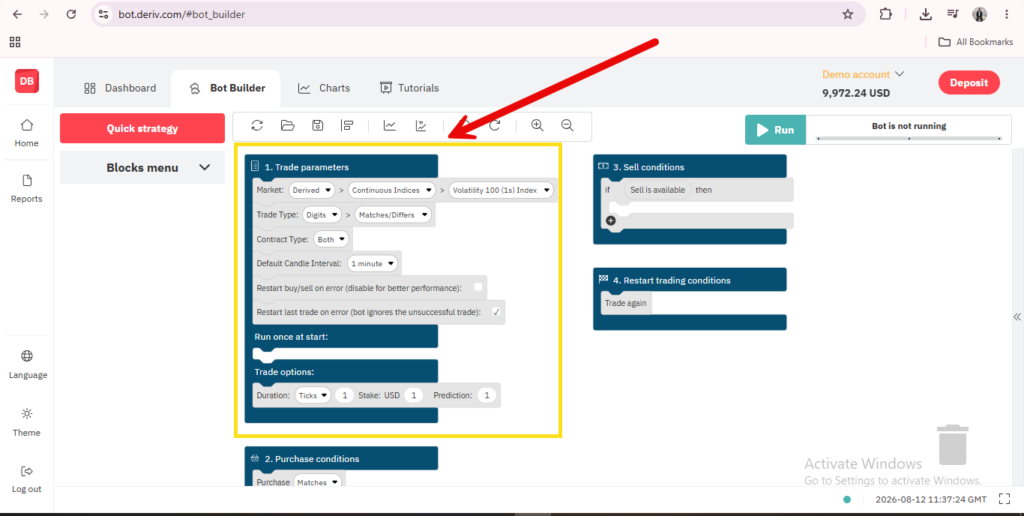Open the Contract Type Both dropdown

331,240
